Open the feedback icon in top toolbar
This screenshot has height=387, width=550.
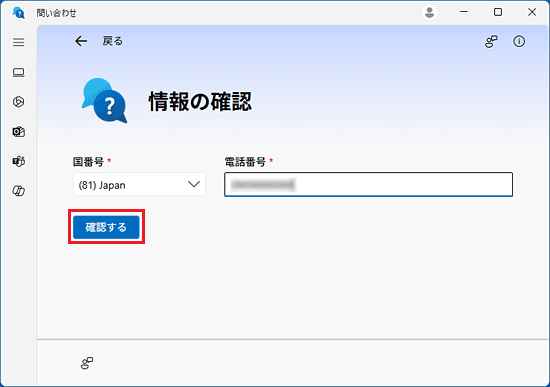pos(491,41)
